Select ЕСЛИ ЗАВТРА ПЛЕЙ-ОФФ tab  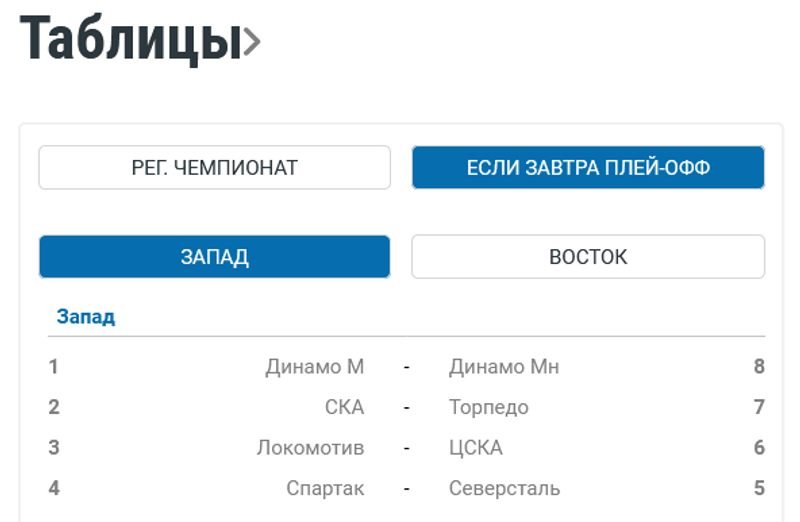[588, 168]
